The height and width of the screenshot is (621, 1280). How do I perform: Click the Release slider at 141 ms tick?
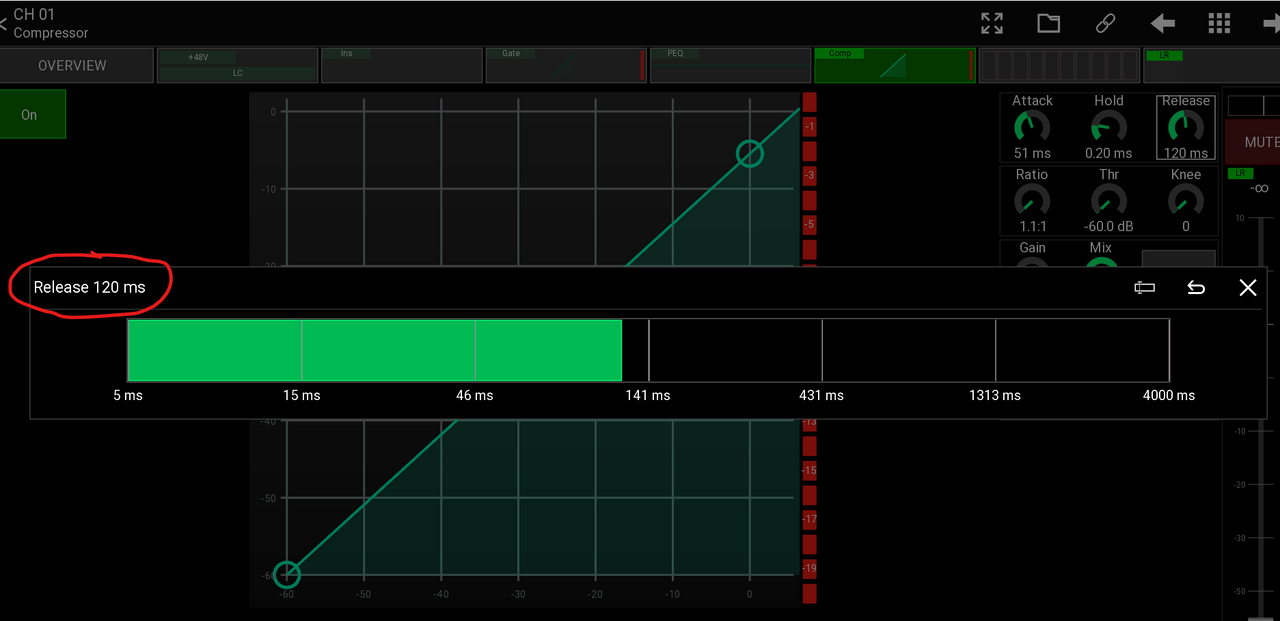tap(649, 350)
